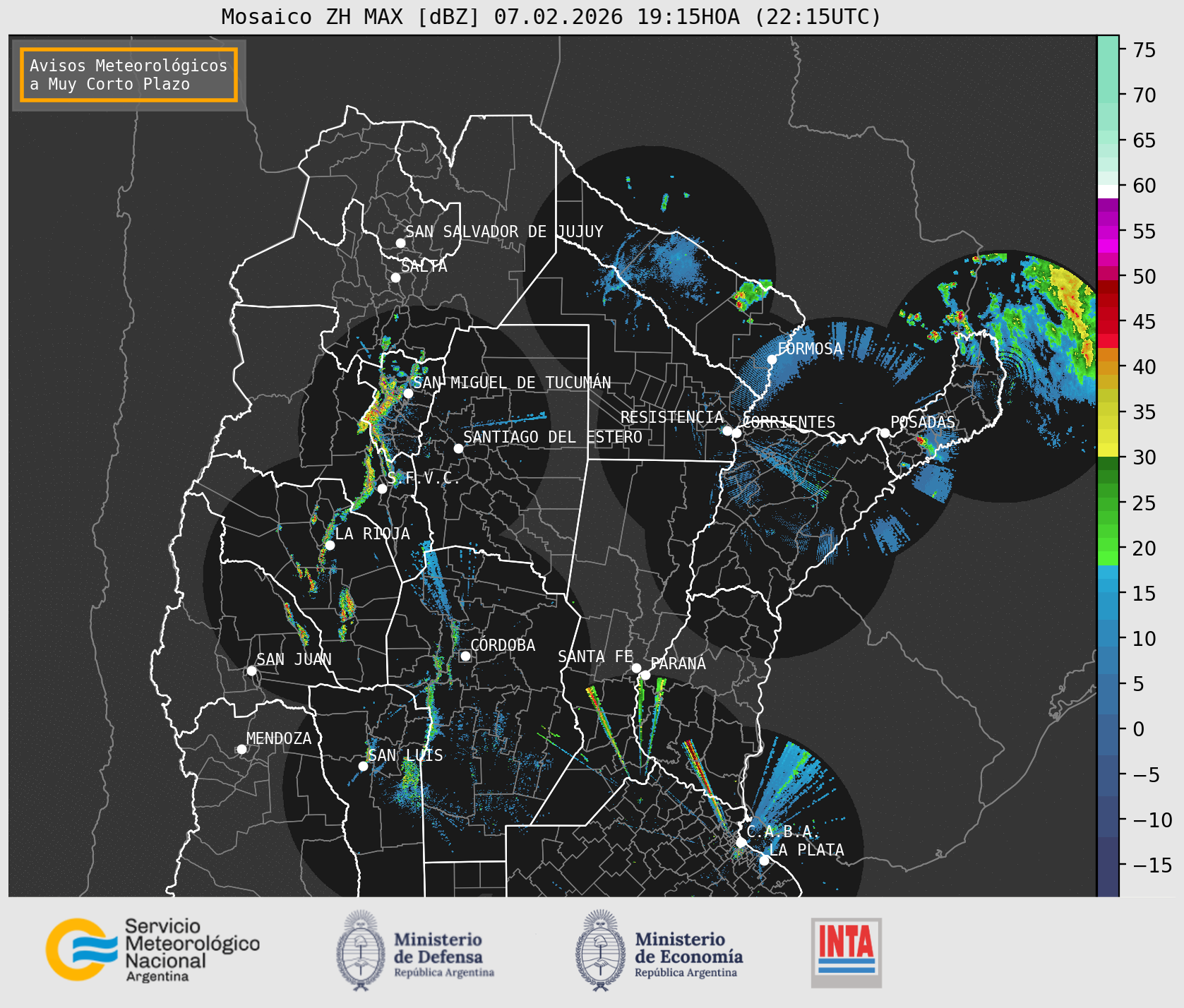The width and height of the screenshot is (1184, 1008).
Task: Select the C.A.B.A. city marker
Action: click(741, 842)
